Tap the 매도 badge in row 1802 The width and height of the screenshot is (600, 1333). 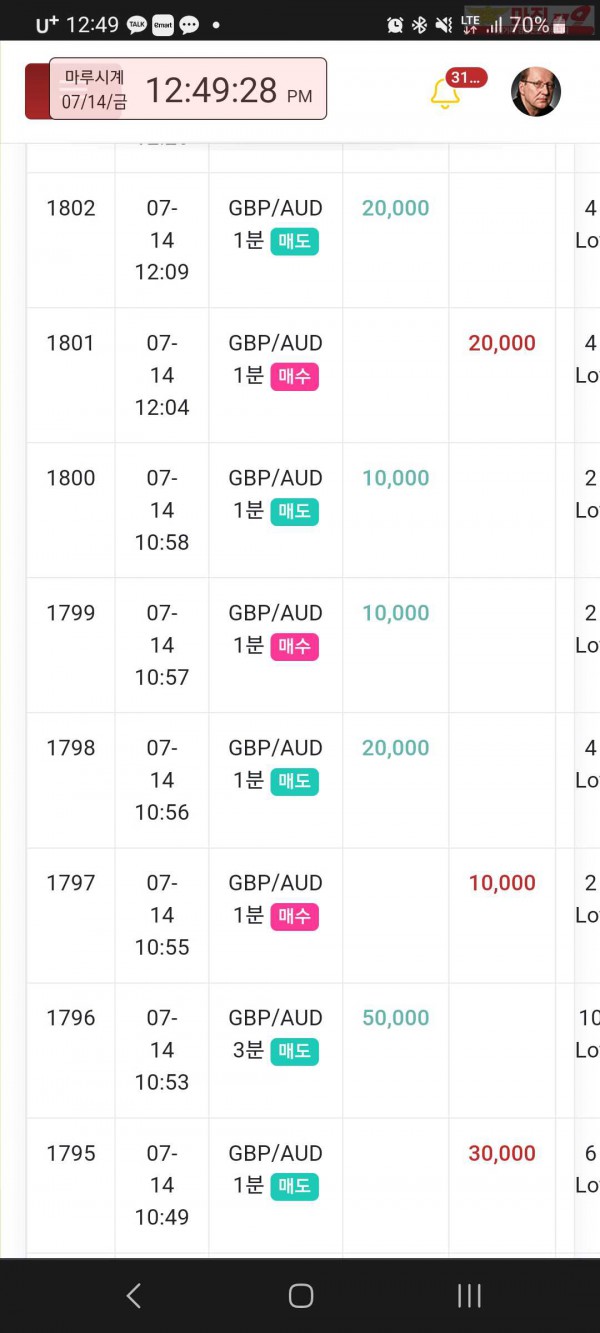pos(294,241)
